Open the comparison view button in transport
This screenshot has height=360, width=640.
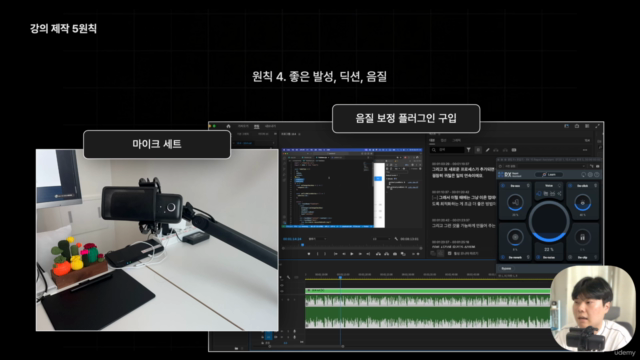[403, 254]
